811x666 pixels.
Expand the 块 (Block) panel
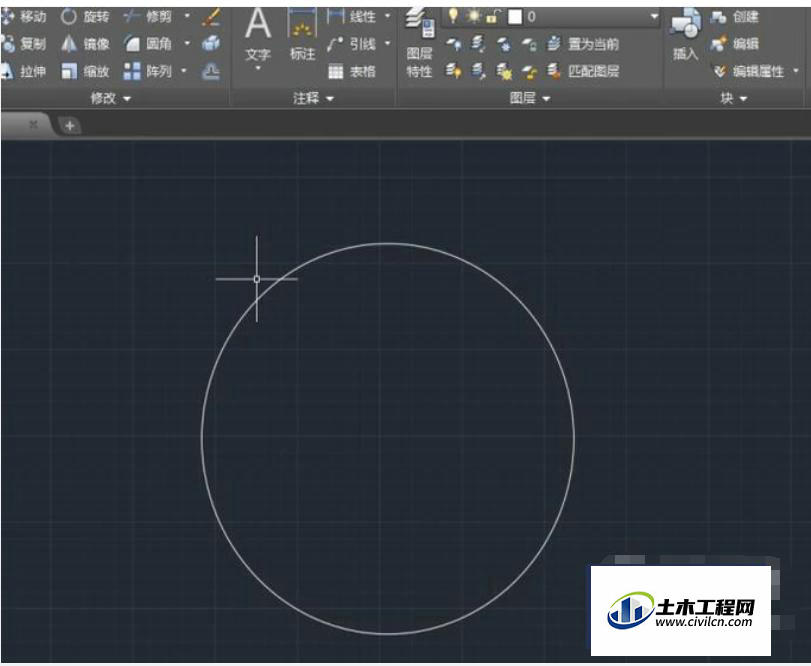point(734,98)
